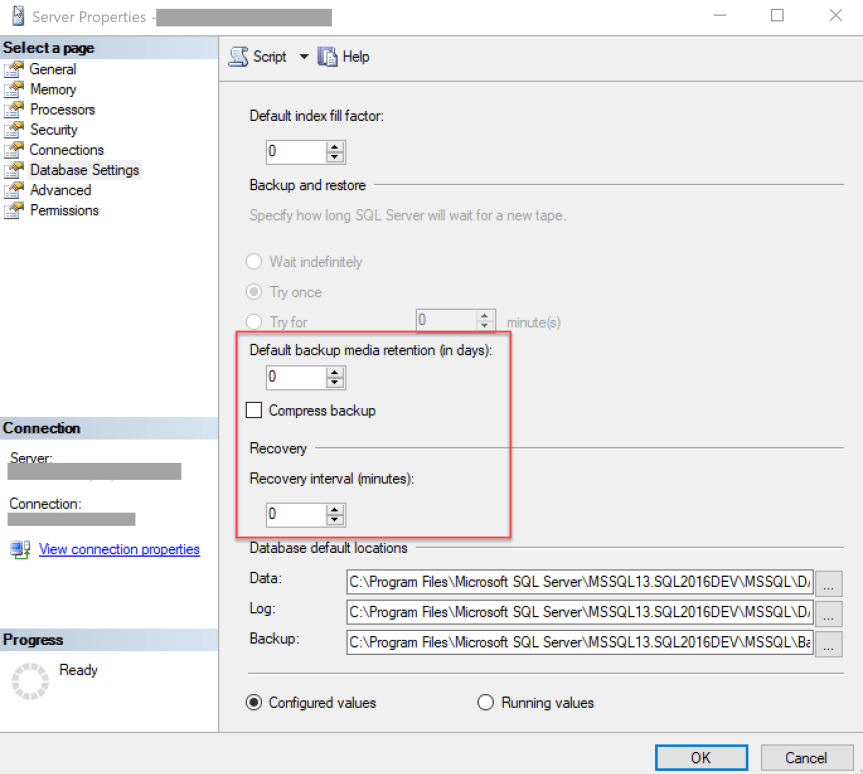This screenshot has height=774, width=863.
Task: Enable the Compress backup checkbox
Action: pyautogui.click(x=254, y=410)
